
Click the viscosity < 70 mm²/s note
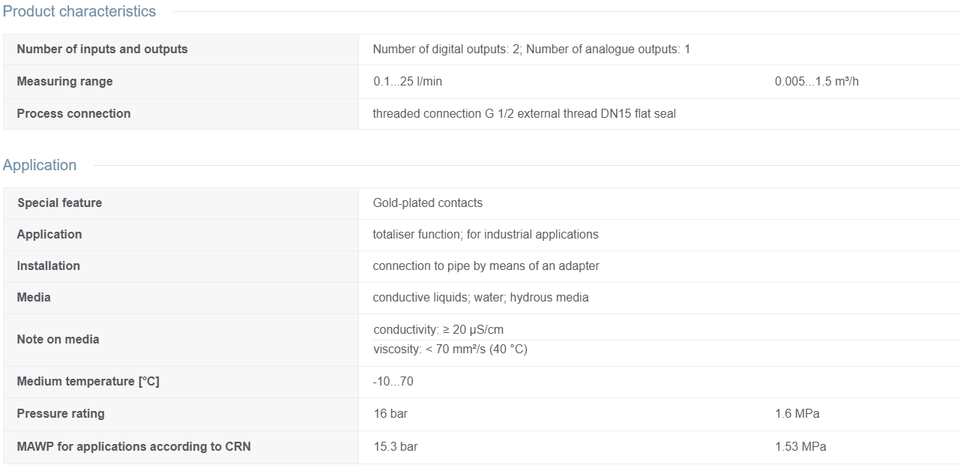point(450,350)
